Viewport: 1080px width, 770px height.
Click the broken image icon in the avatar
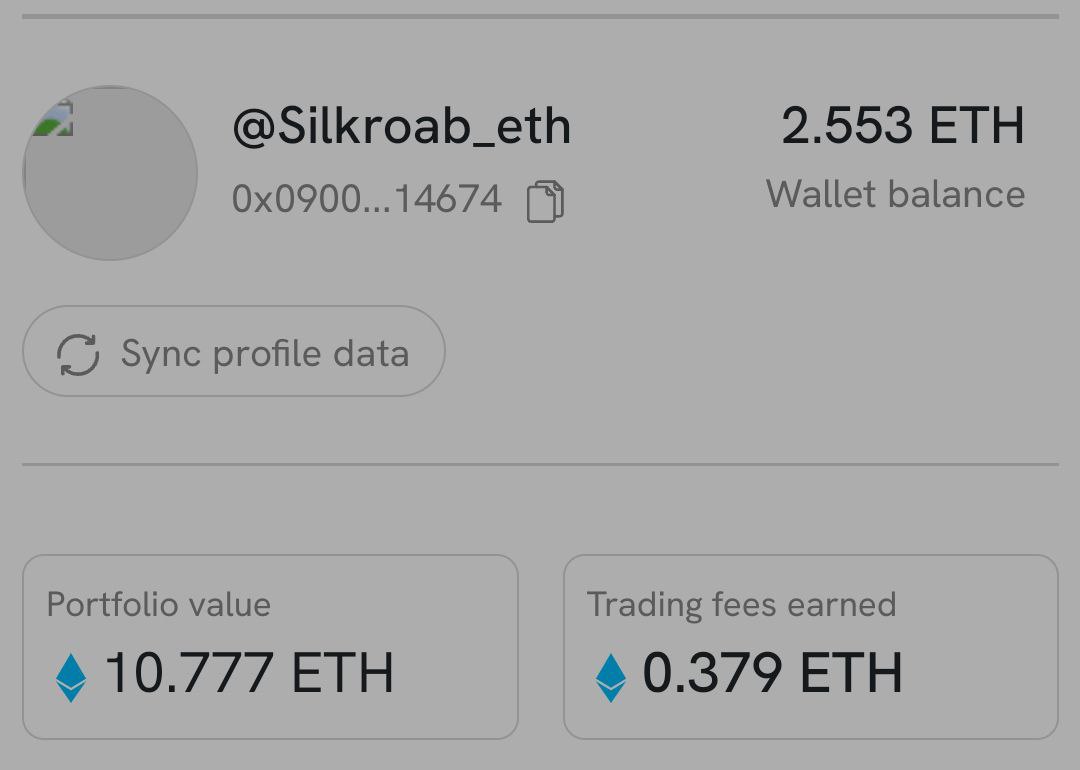pos(54,118)
